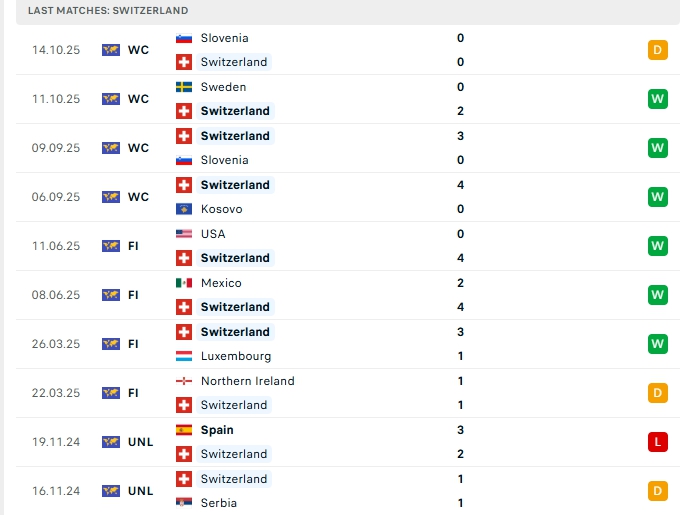Click the Mexico flag icon
The height and width of the screenshot is (515, 691).
(184, 283)
